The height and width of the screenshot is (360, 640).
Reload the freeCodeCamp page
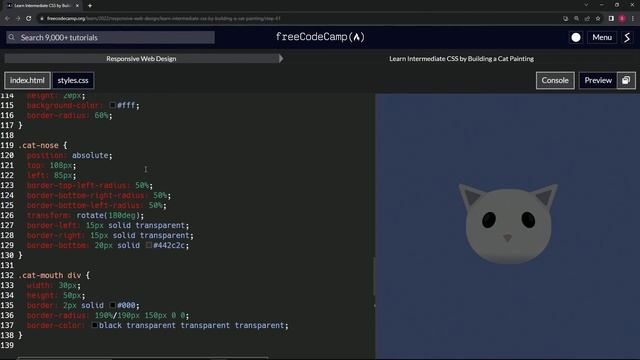point(29,18)
